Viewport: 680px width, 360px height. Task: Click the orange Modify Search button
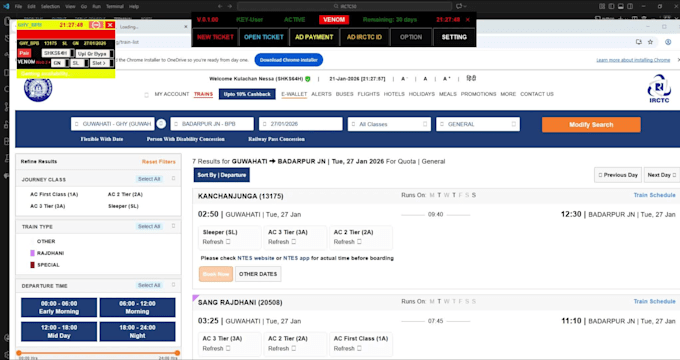tap(591, 124)
